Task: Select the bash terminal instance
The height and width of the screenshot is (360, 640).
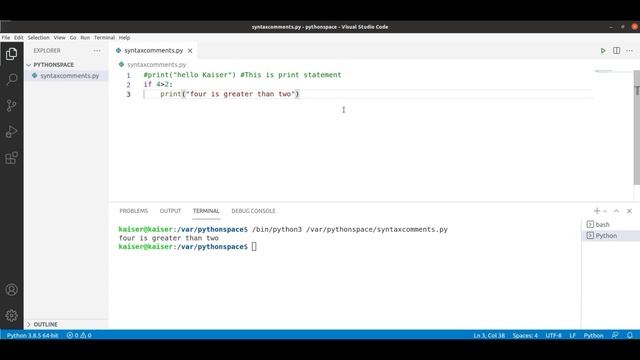Action: tap(611, 224)
